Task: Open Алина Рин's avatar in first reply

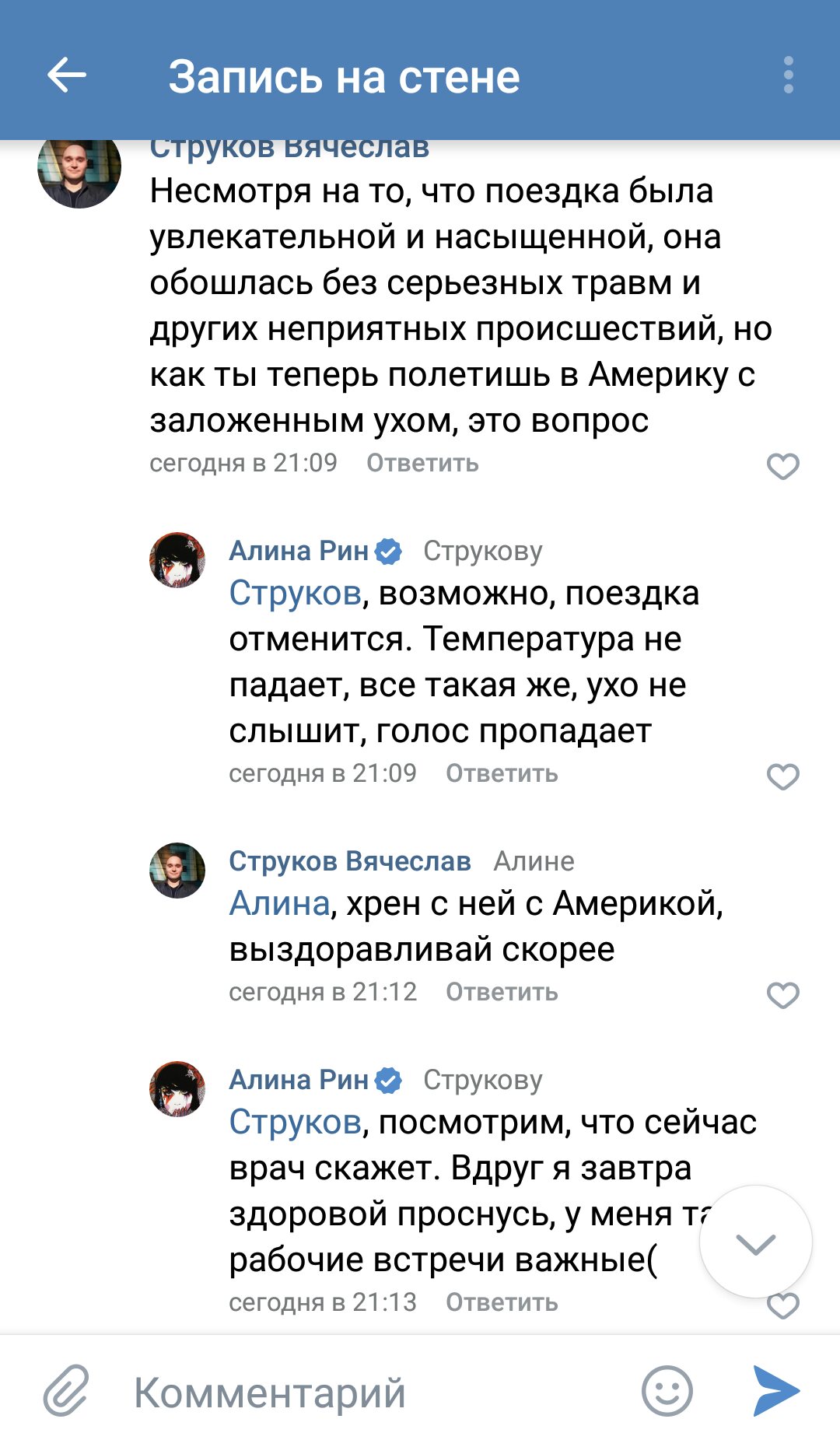Action: click(x=177, y=560)
